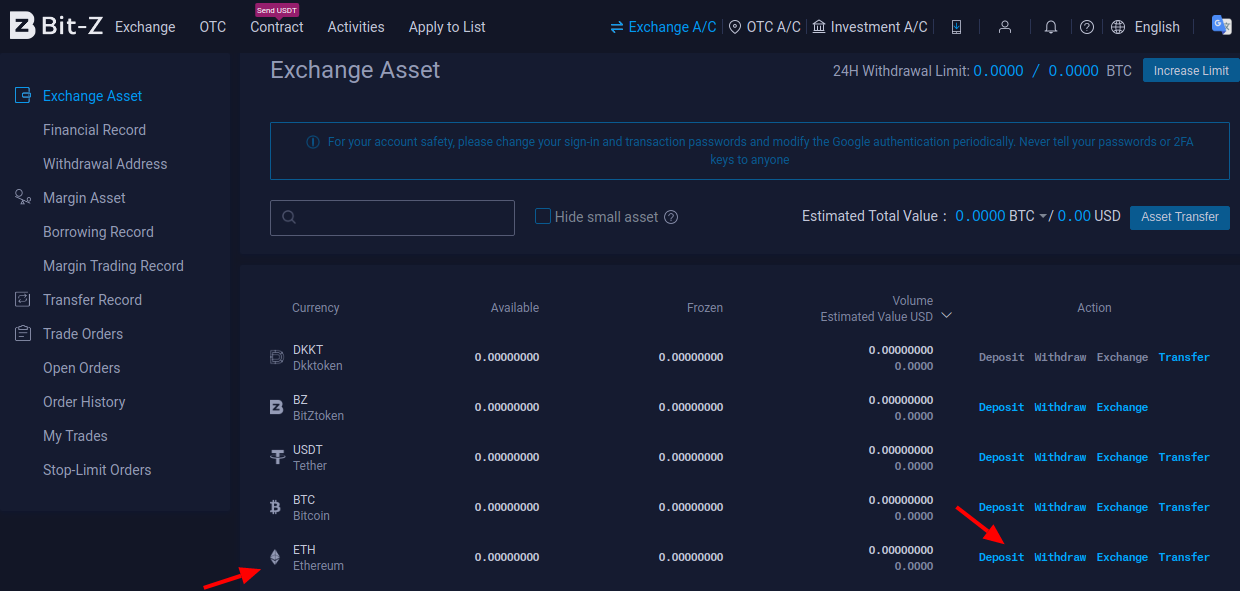Sort by Volume using the chevron arrow
This screenshot has width=1240, height=591.
946,316
